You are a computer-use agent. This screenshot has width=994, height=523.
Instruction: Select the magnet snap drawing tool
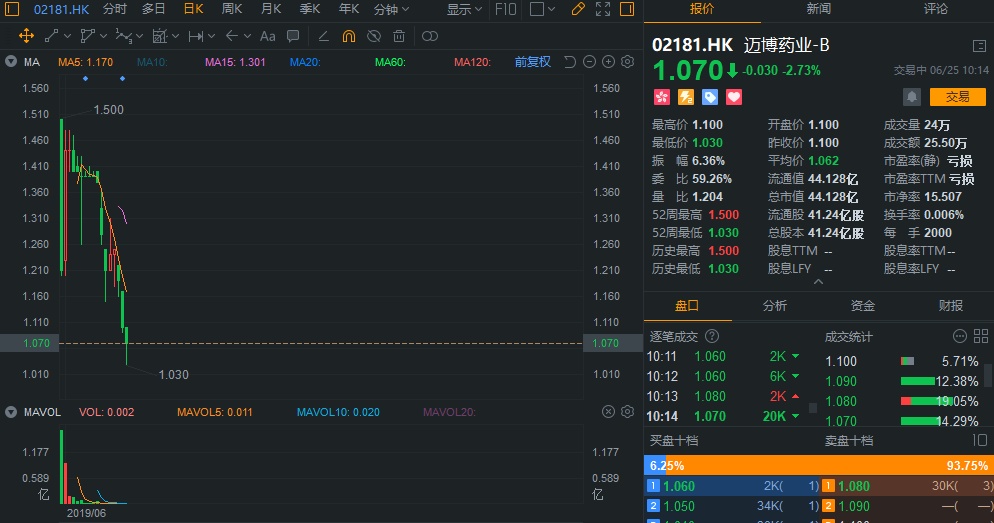[x=349, y=36]
